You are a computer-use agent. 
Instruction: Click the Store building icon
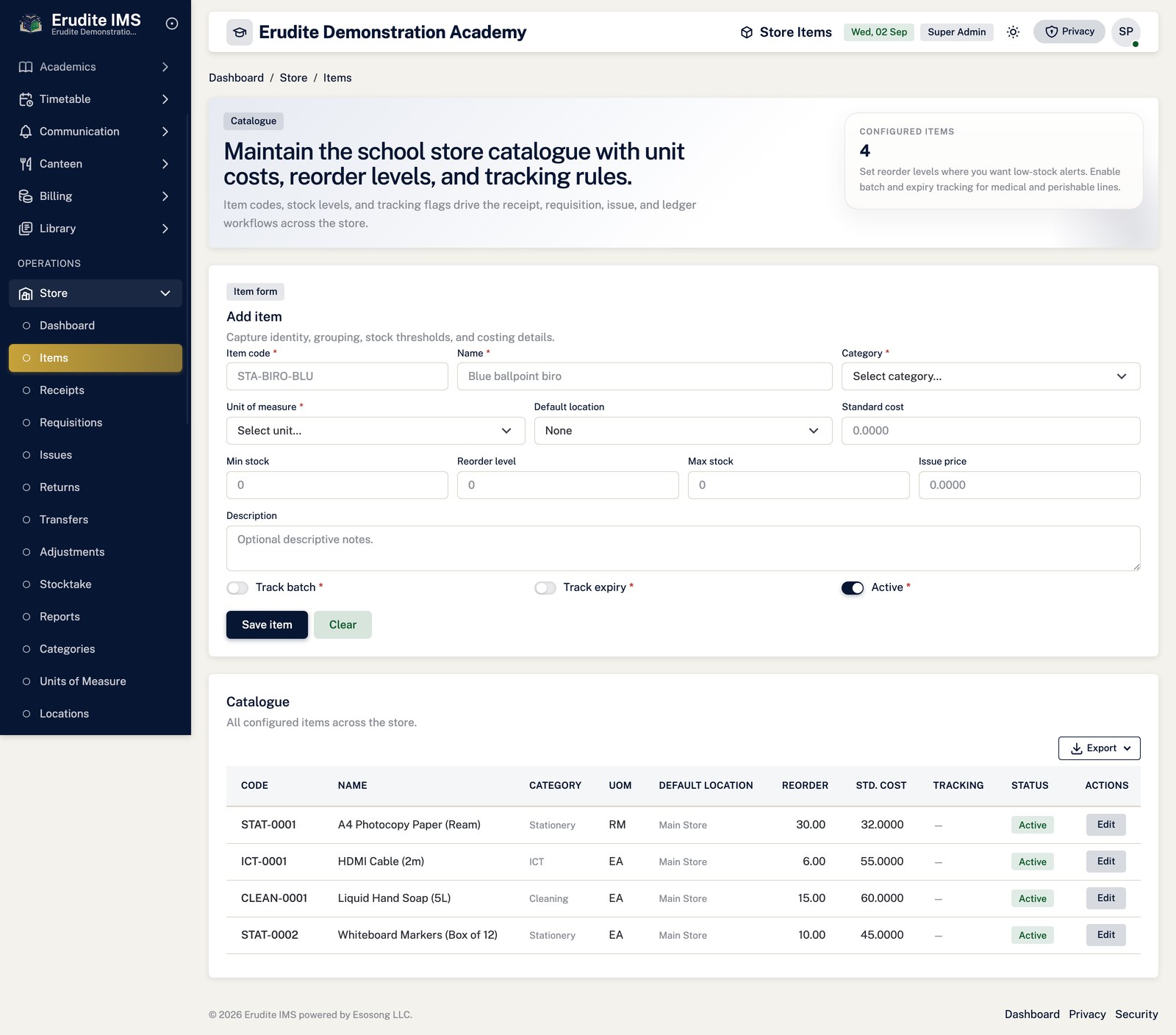coord(26,293)
